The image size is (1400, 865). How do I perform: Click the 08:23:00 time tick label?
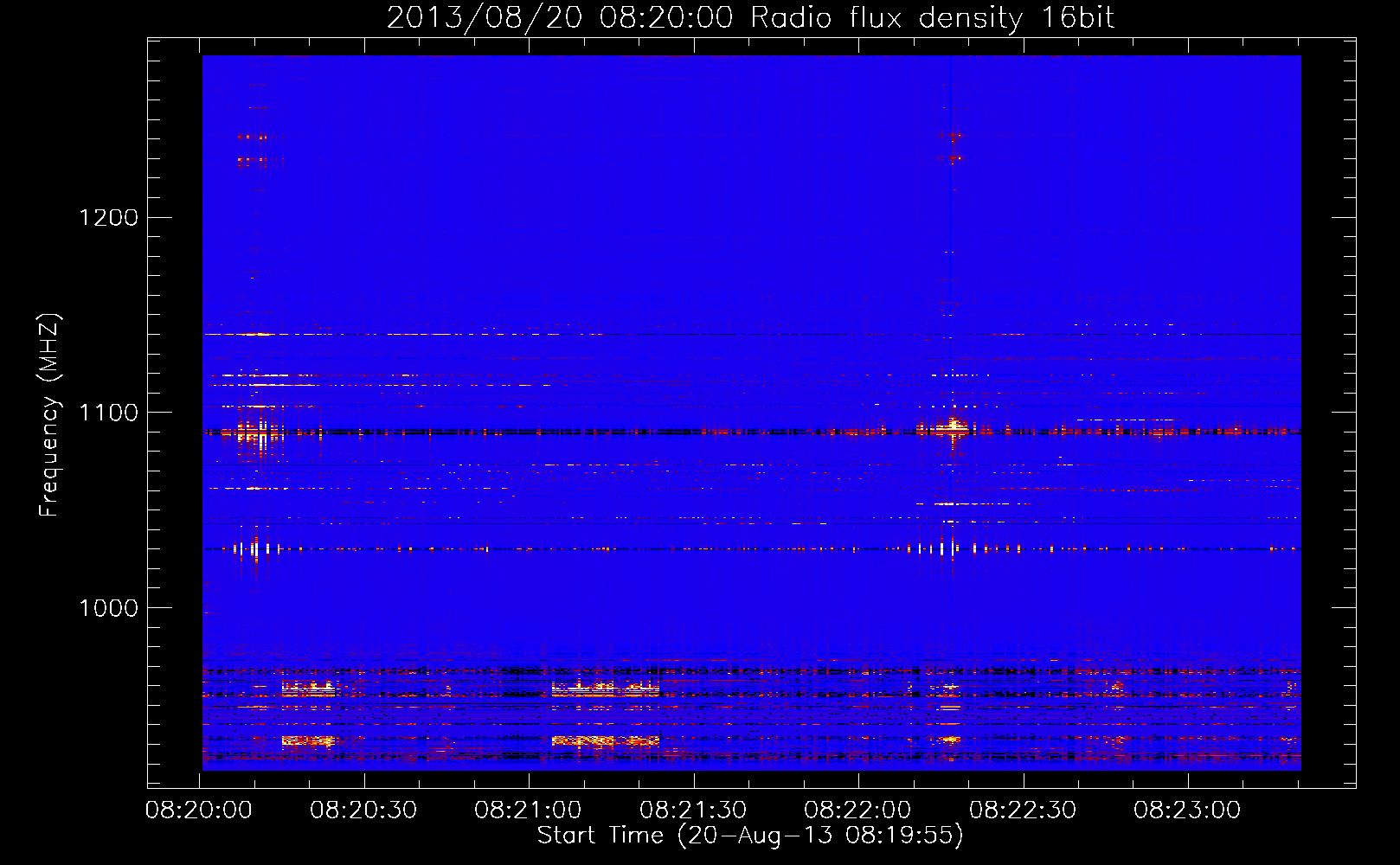[x=1187, y=811]
